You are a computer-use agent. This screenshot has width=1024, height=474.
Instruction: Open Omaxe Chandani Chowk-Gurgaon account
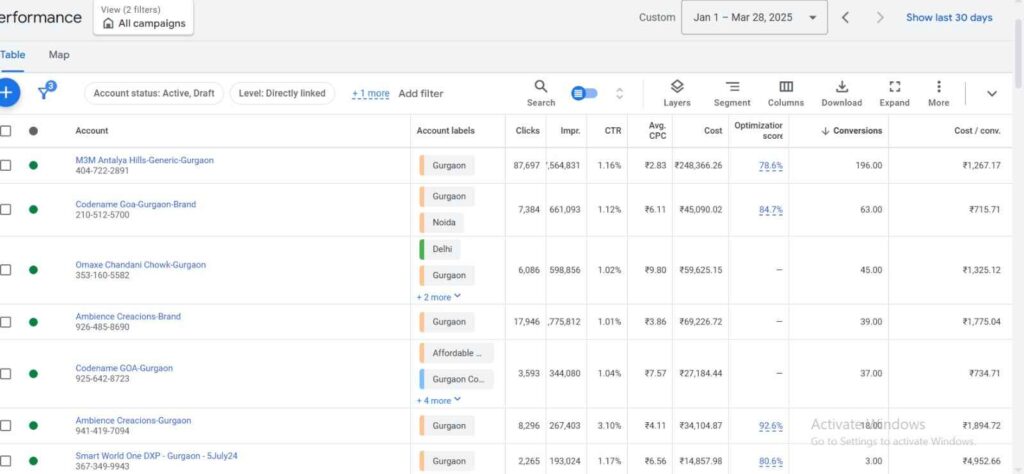tap(140, 265)
